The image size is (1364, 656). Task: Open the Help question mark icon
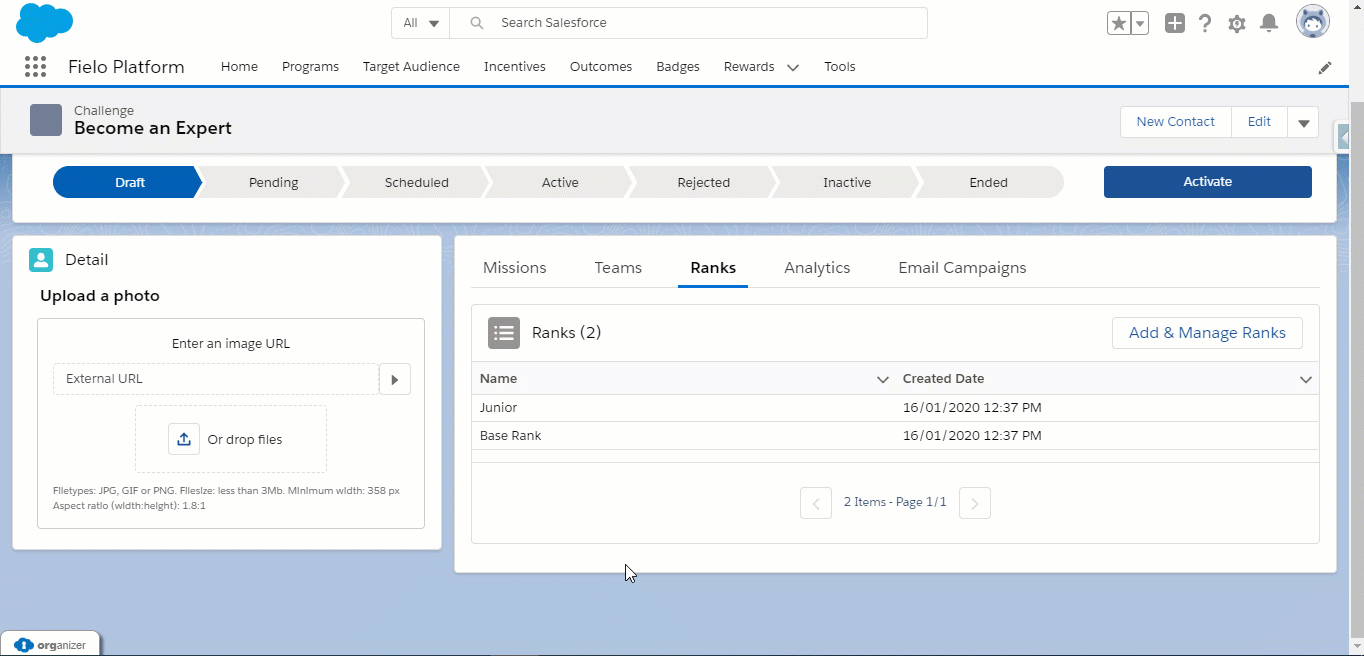pyautogui.click(x=1205, y=23)
